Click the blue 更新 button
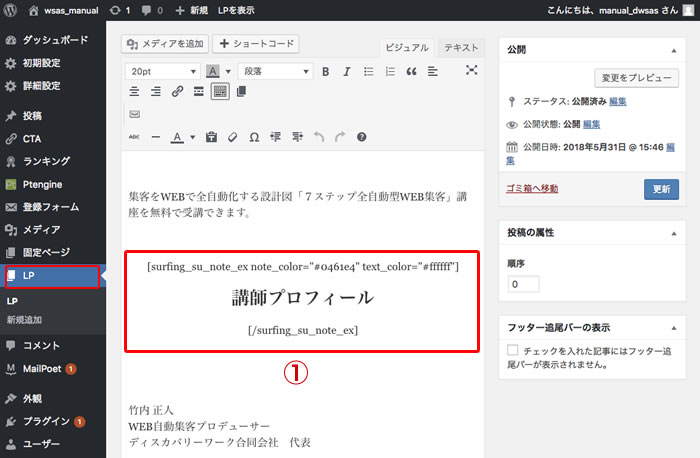 click(x=661, y=188)
